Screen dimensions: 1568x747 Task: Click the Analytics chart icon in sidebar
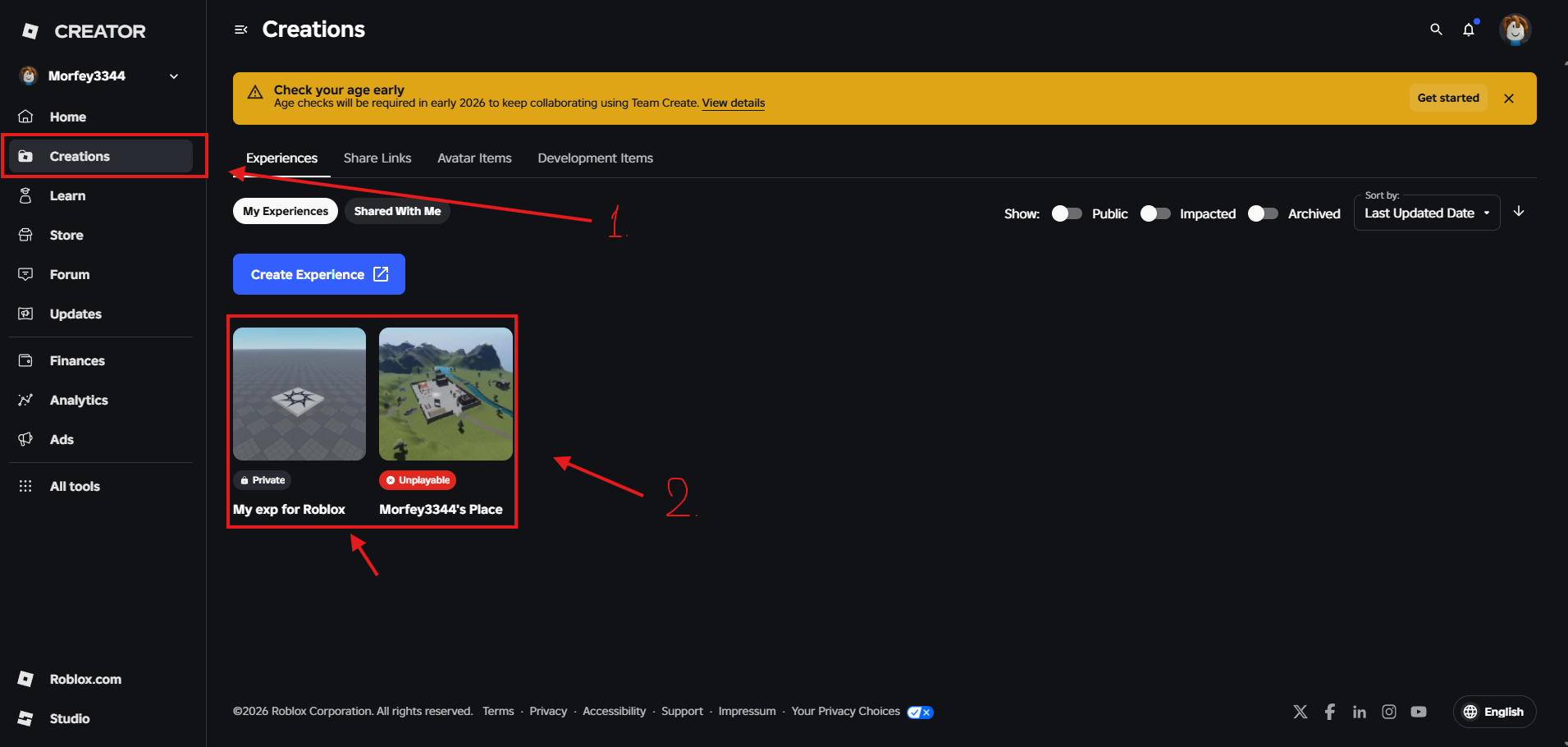coord(26,400)
